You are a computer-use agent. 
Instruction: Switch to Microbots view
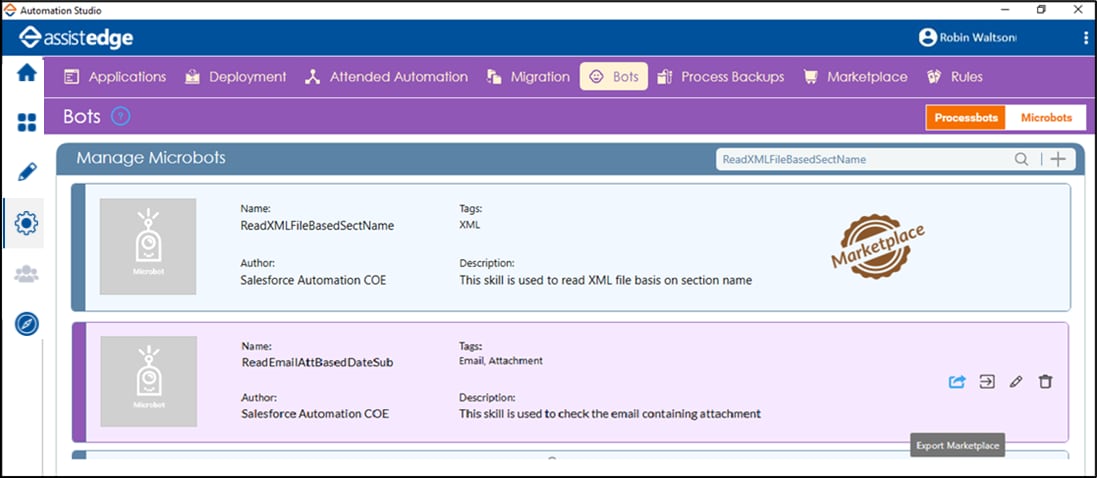pyautogui.click(x=1046, y=118)
